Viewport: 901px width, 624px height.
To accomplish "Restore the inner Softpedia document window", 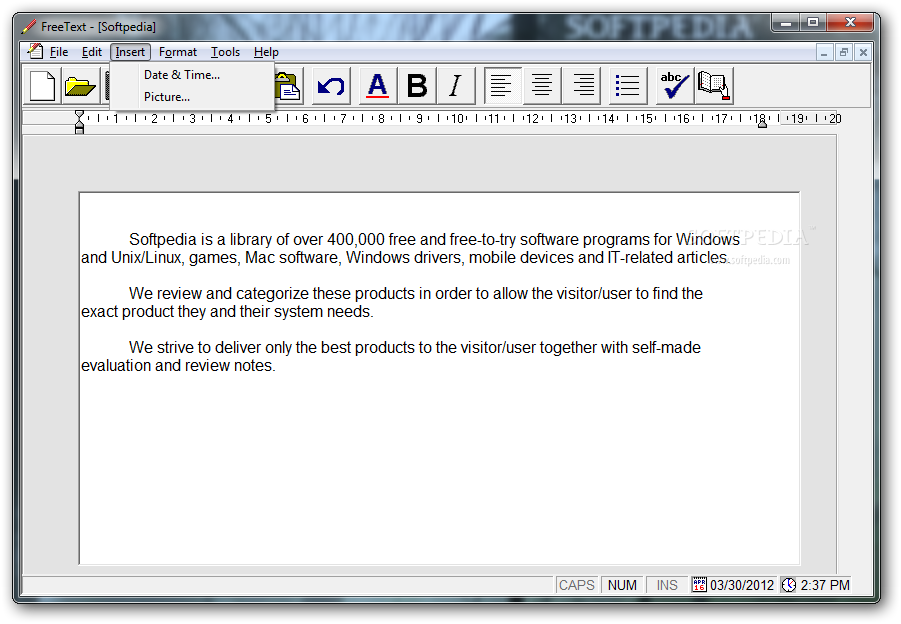I will coord(844,53).
